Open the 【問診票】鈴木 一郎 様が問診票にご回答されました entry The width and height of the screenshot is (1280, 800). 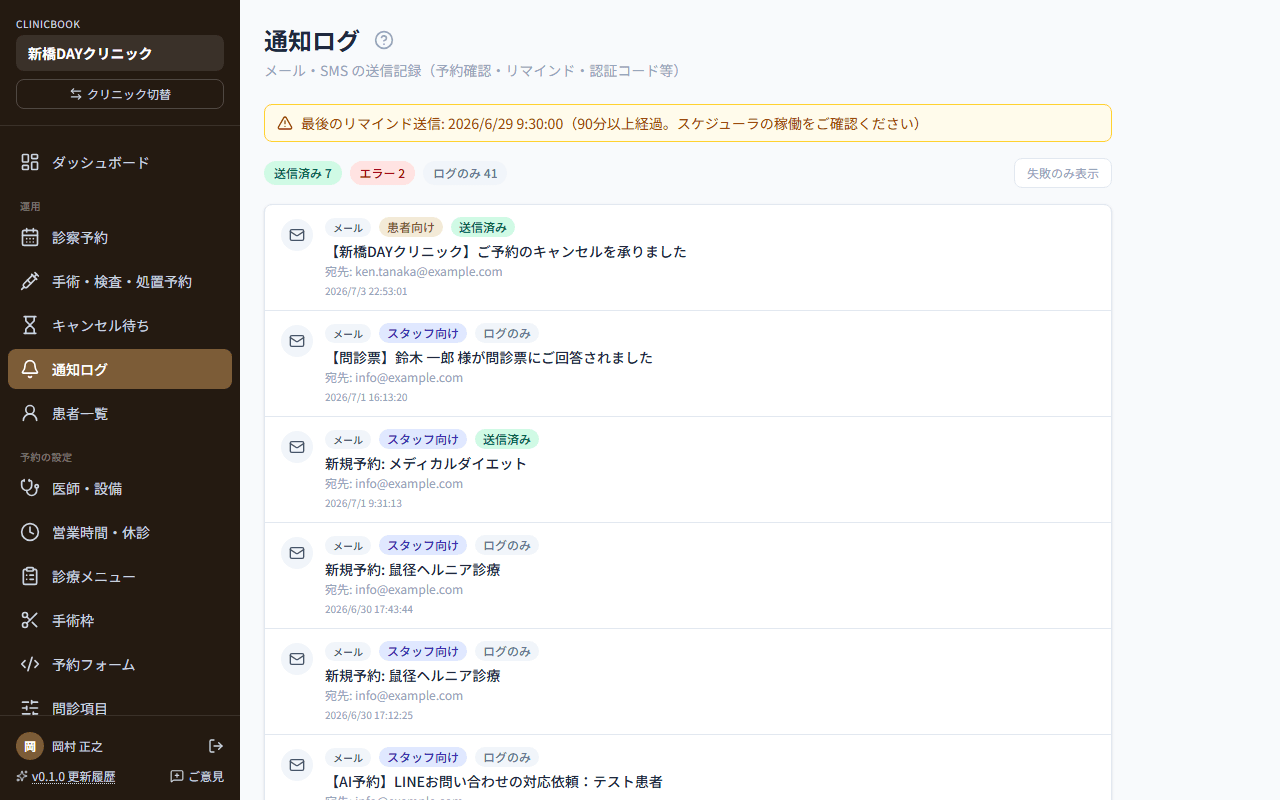click(688, 364)
